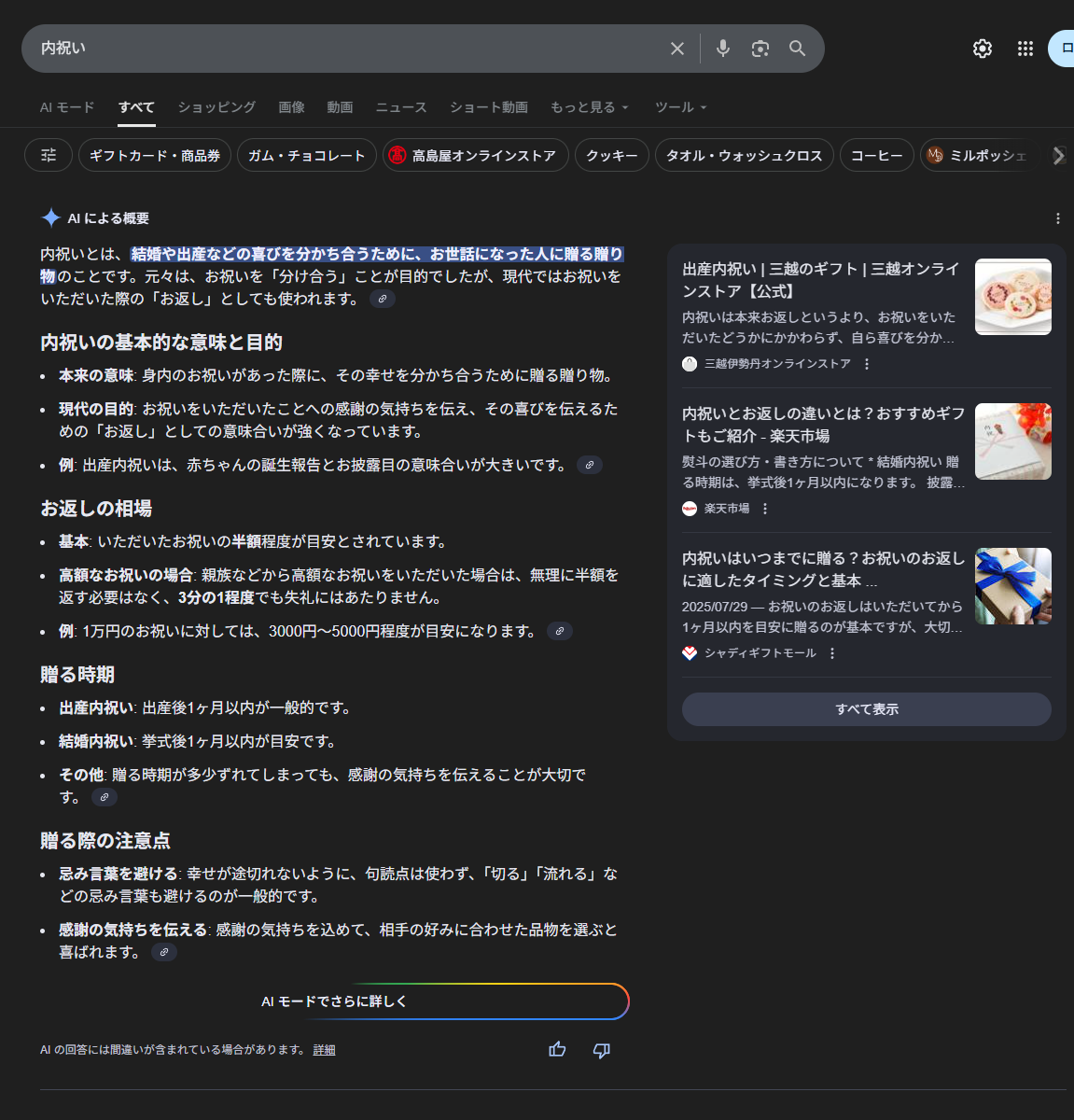Open AI overview three-dot options menu
Viewport: 1074px width, 1120px height.
click(1057, 218)
